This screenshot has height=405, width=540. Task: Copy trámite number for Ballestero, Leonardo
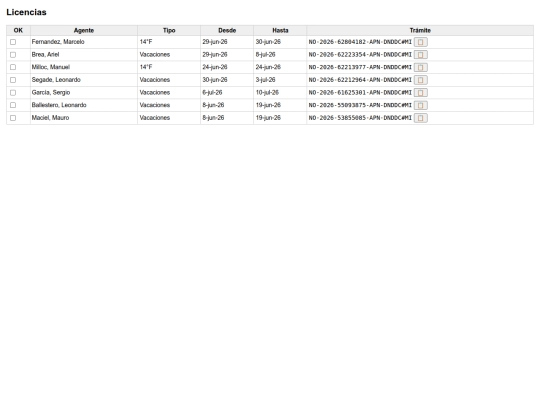pyautogui.click(x=420, y=105)
